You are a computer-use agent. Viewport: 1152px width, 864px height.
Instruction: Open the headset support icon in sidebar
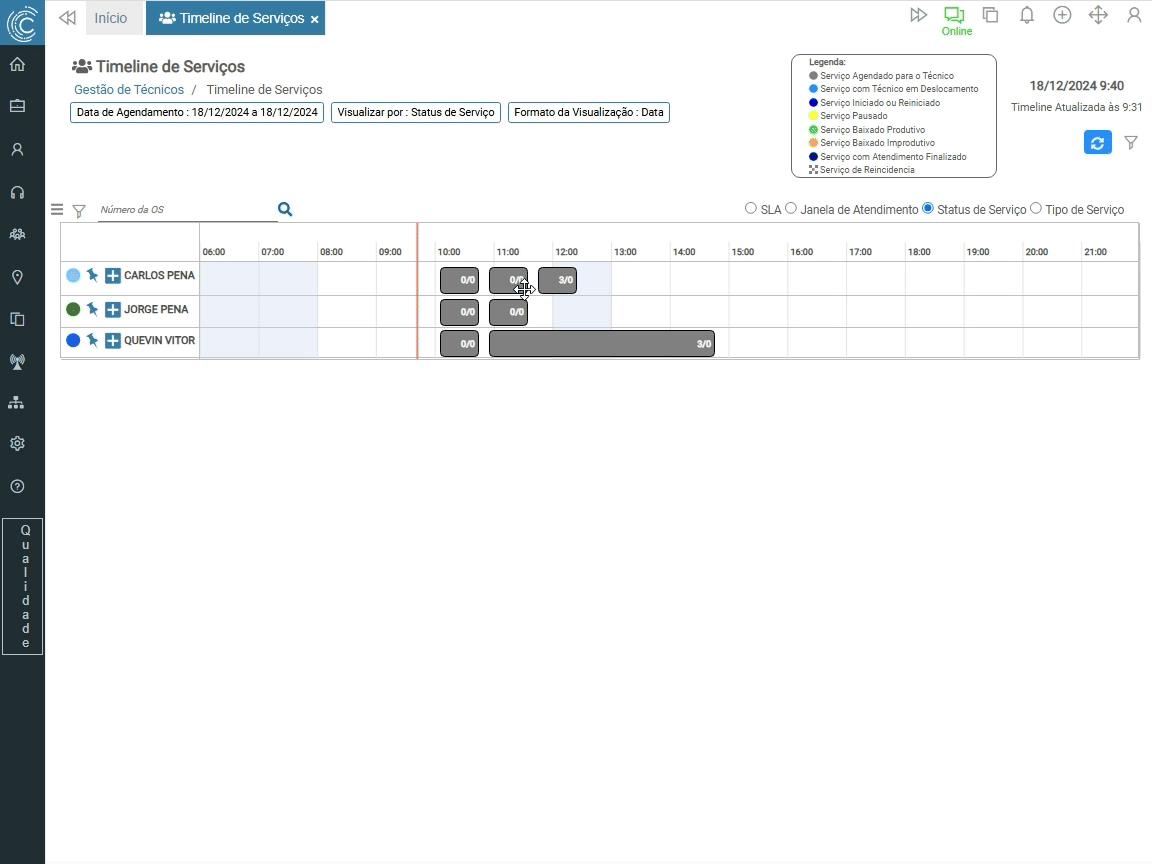17,192
